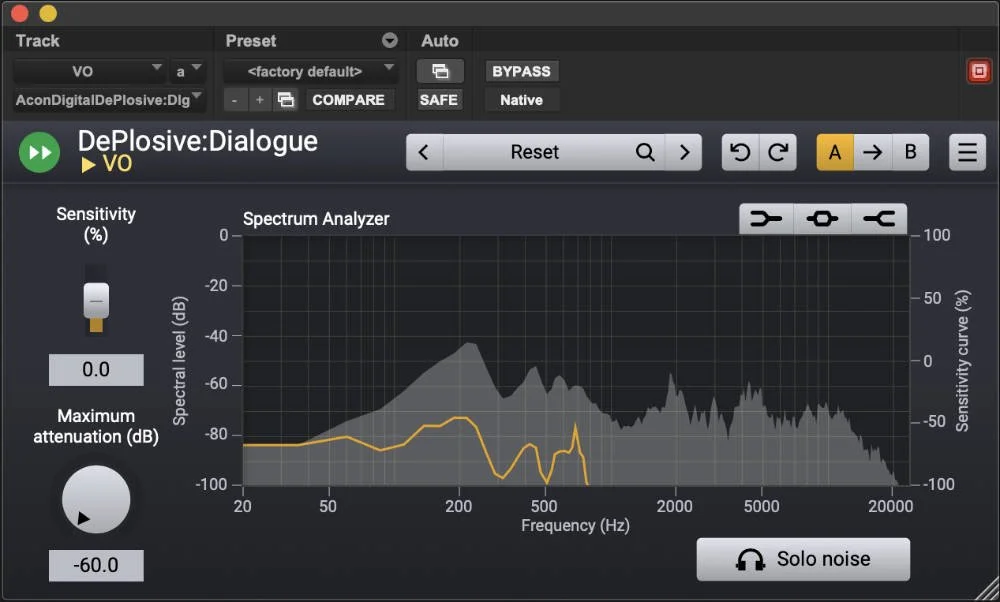Click the red close window button
Image resolution: width=1000 pixels, height=602 pixels.
pos(20,12)
